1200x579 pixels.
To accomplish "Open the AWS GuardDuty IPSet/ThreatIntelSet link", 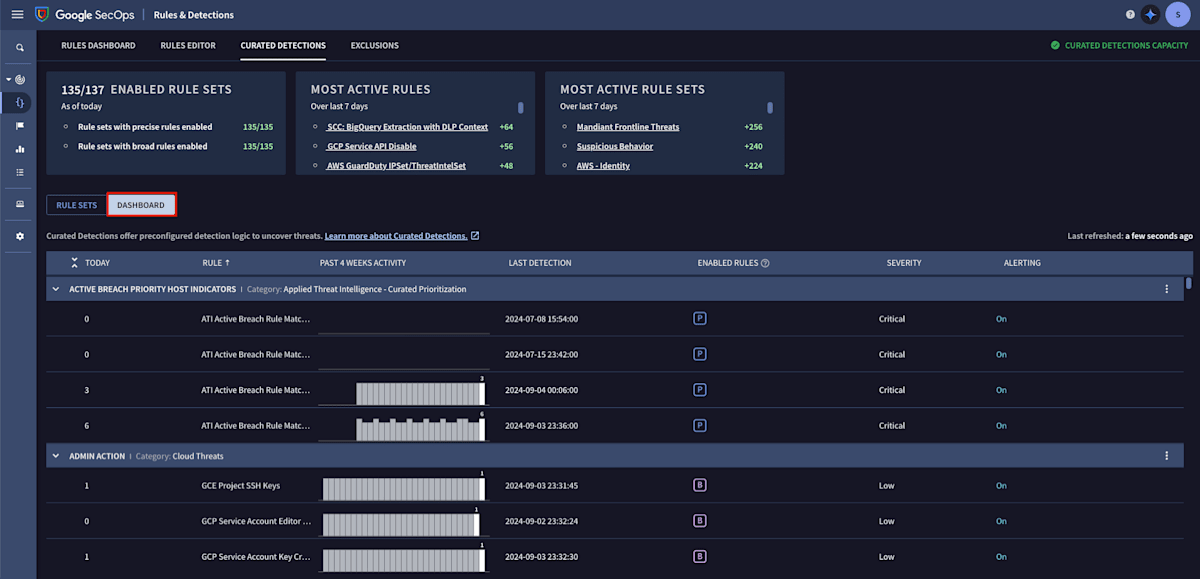I will (396, 165).
